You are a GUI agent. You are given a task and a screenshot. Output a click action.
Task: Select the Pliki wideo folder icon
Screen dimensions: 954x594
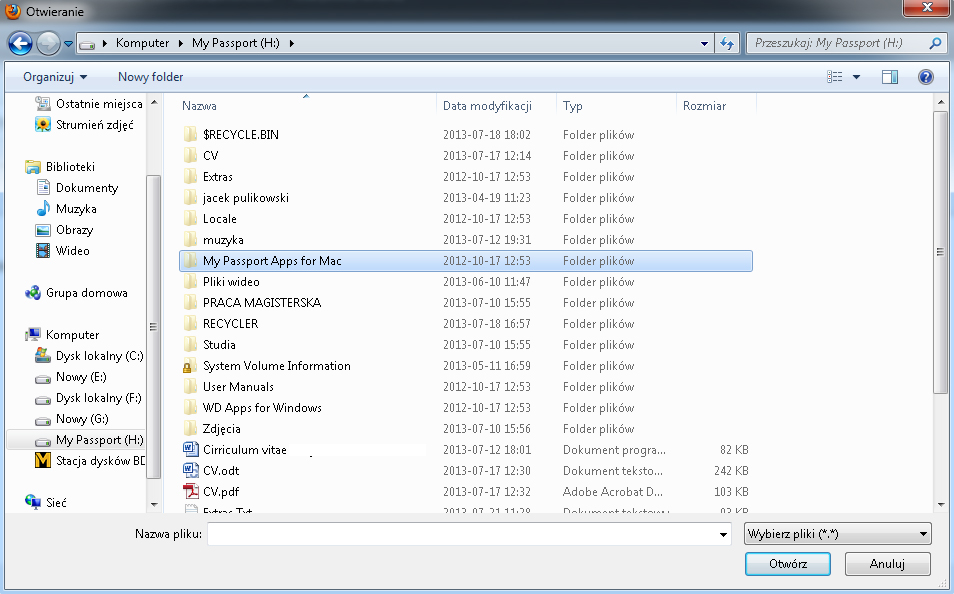coord(190,282)
